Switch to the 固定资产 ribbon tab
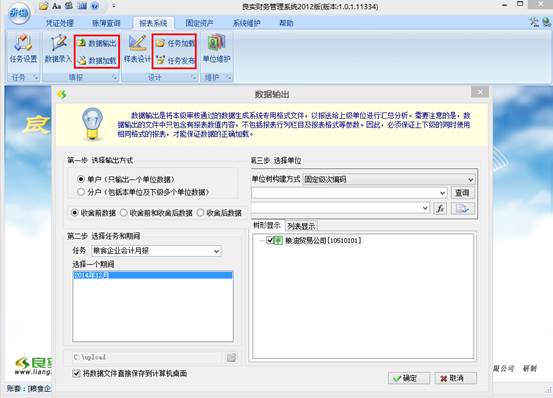This screenshot has width=553, height=398. tap(199, 23)
